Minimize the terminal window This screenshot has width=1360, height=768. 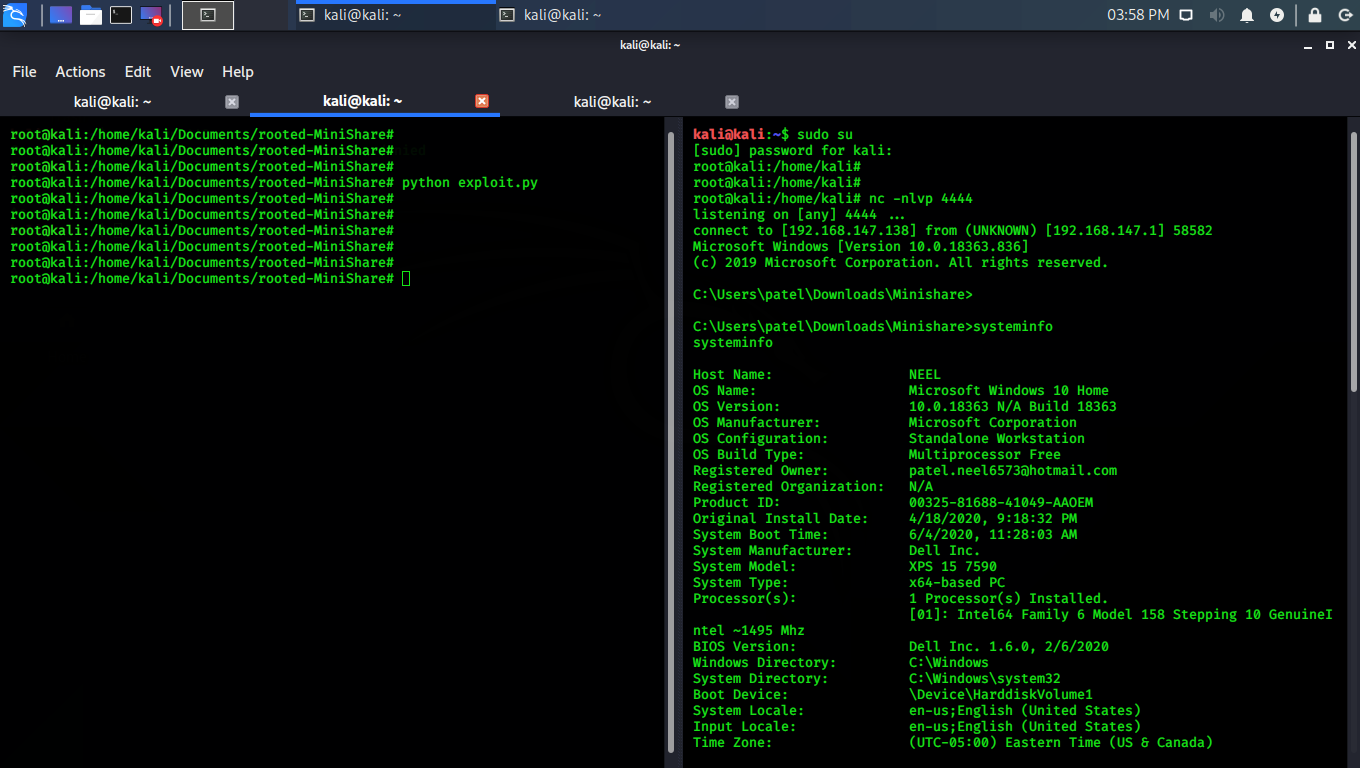1310,45
